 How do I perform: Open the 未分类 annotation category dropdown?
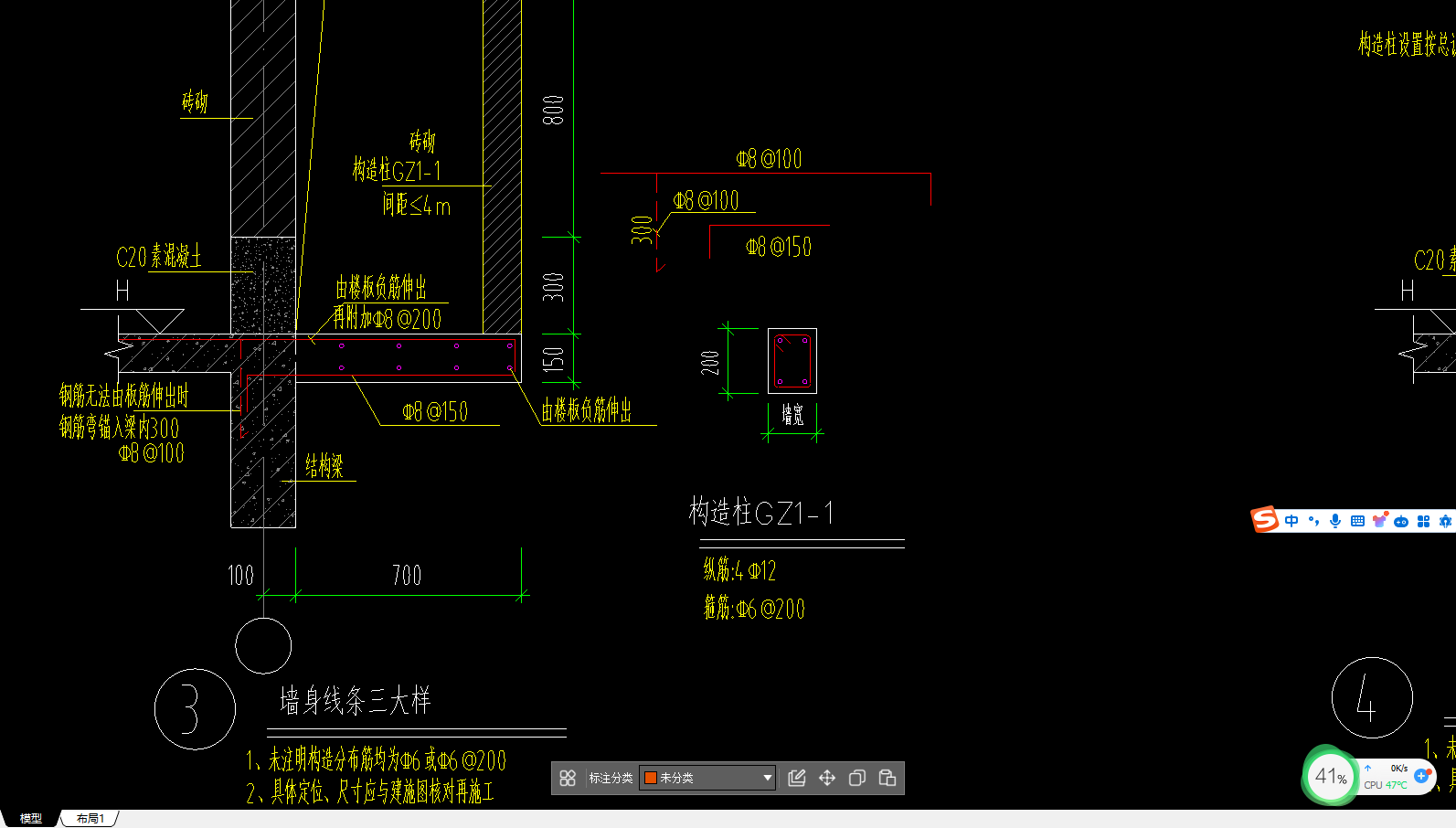[707, 778]
